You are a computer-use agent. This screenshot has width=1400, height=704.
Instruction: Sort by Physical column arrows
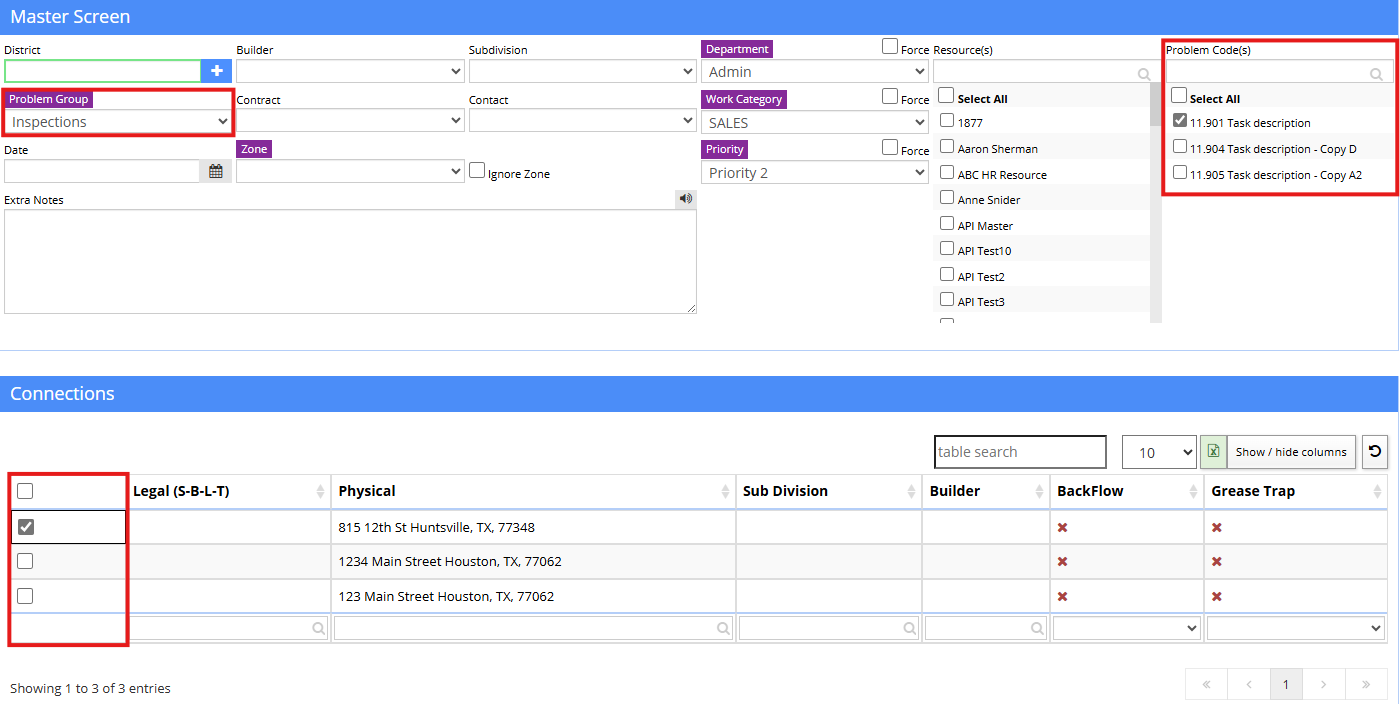point(725,491)
